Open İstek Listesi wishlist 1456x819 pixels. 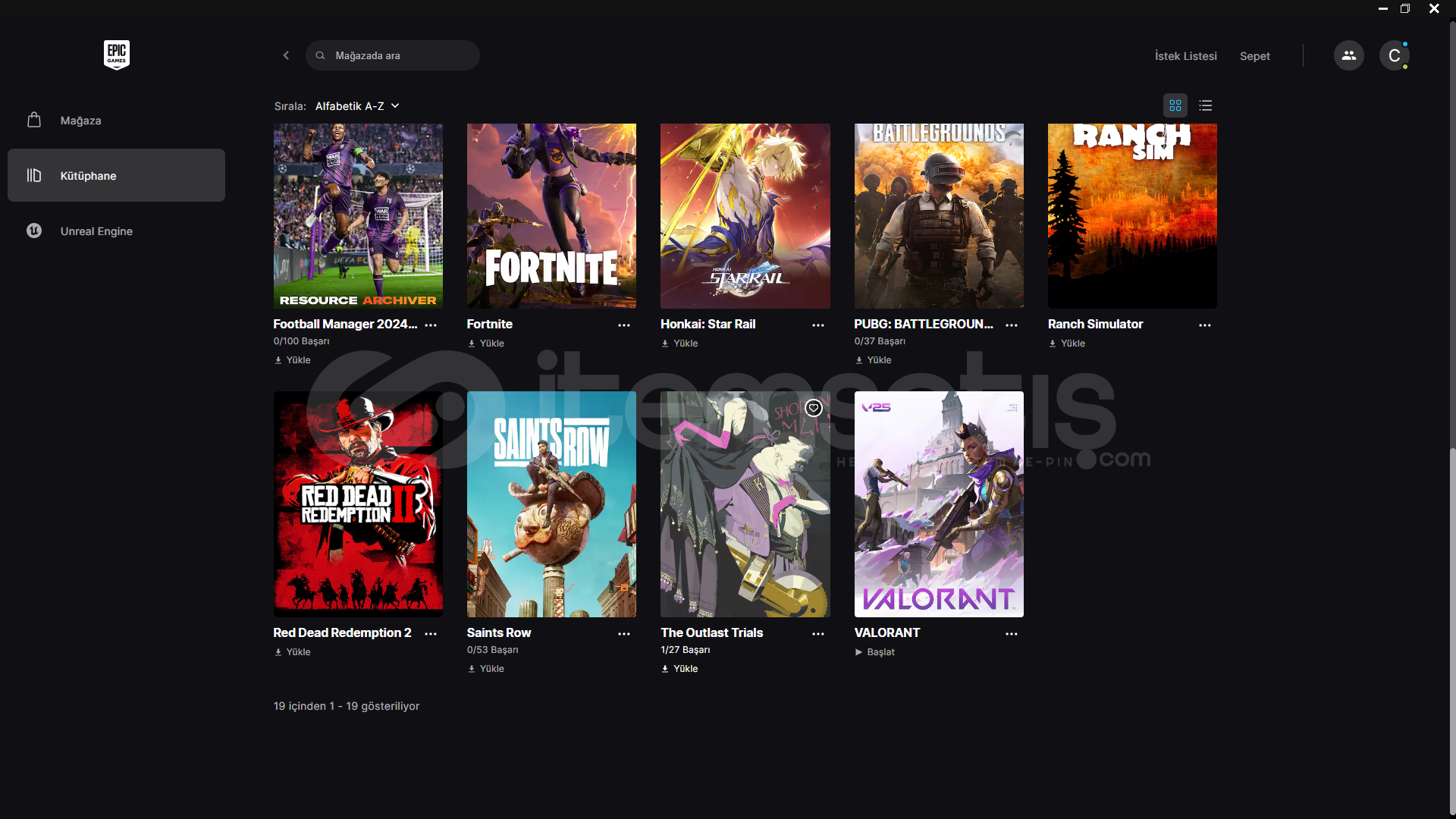click(x=1186, y=56)
